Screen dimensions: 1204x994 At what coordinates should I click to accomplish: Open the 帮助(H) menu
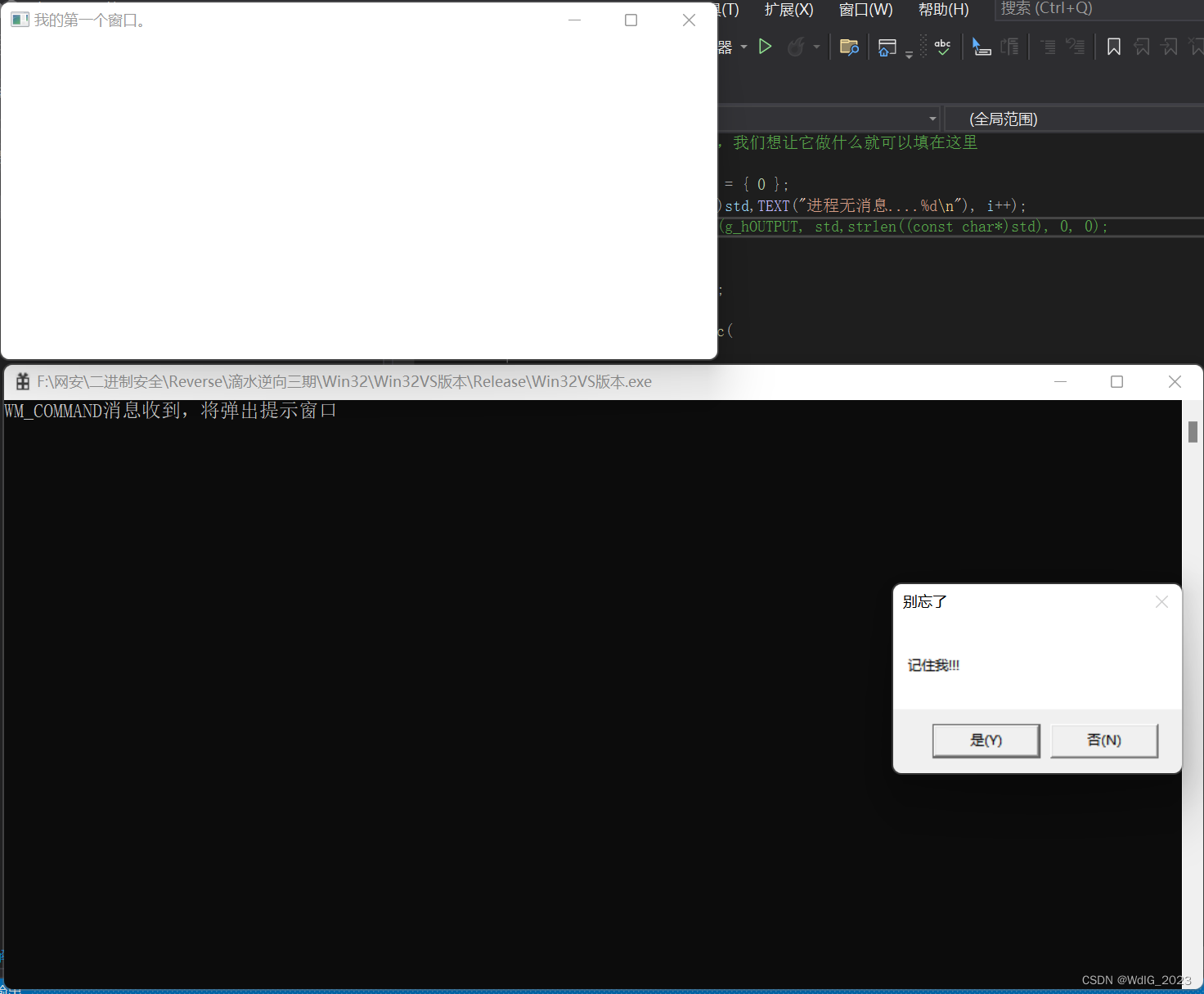(943, 10)
